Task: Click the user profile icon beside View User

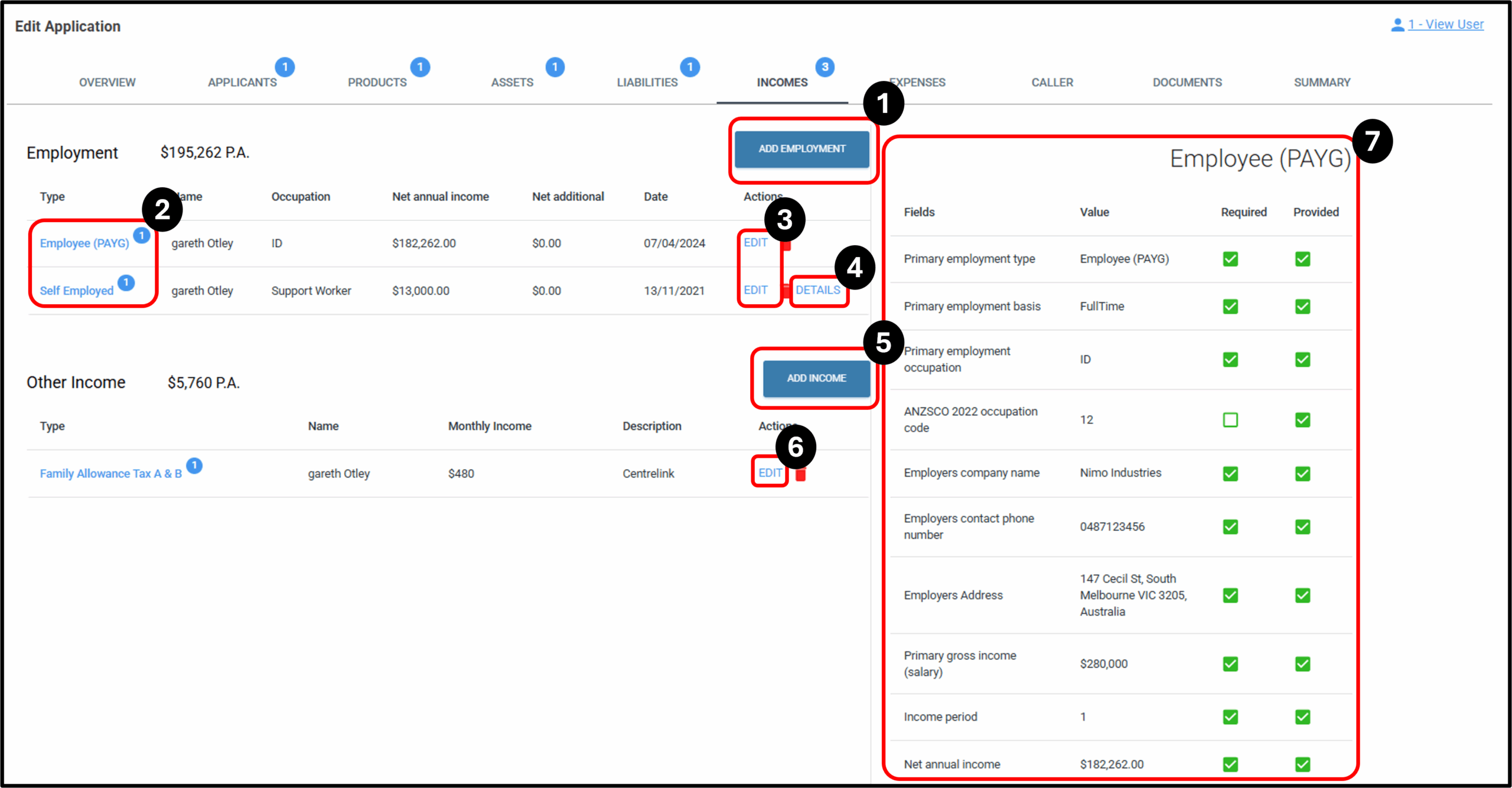Action: [x=1397, y=25]
